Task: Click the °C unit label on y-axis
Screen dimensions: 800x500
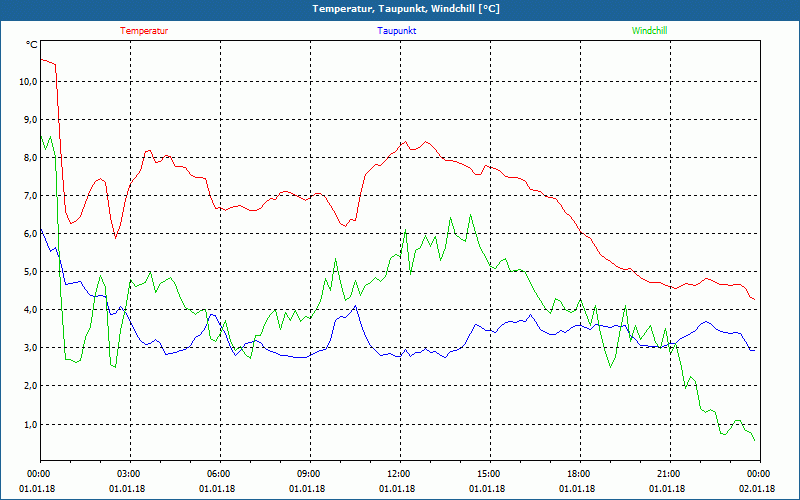Action: click(x=32, y=45)
